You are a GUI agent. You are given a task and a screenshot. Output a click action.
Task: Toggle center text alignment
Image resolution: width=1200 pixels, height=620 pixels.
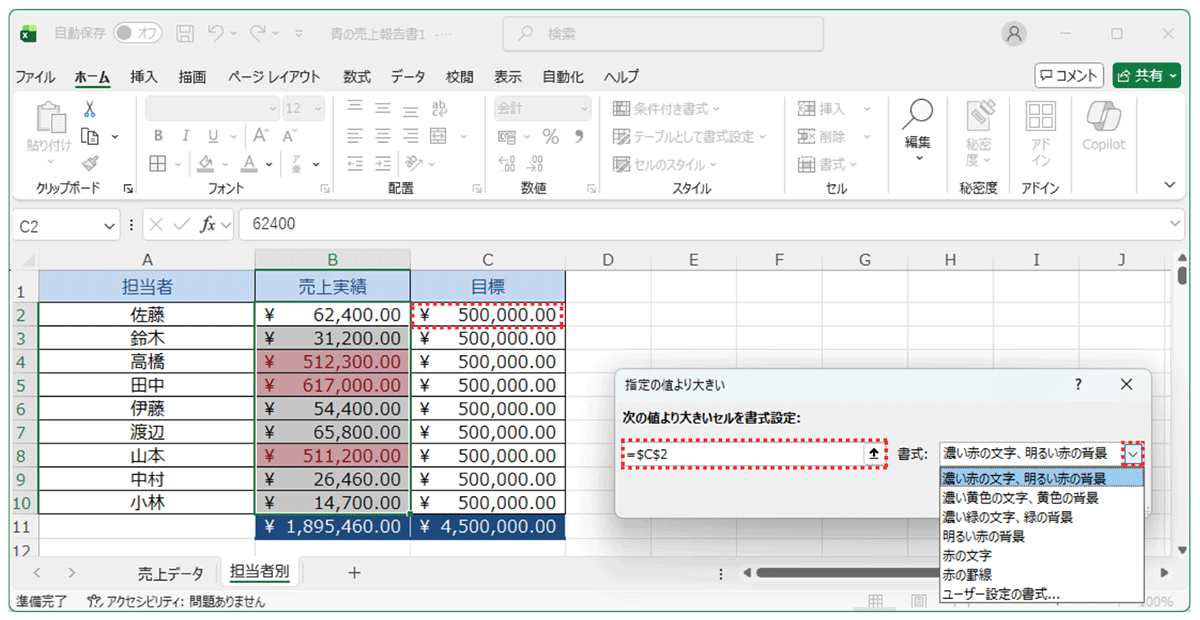381,135
